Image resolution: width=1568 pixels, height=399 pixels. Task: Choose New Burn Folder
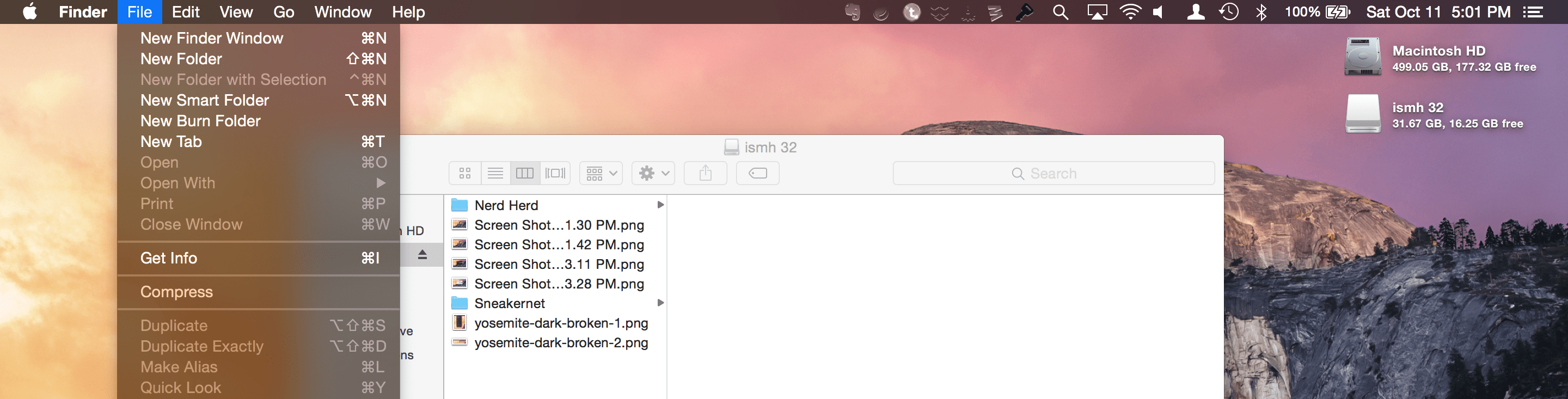pos(259,121)
